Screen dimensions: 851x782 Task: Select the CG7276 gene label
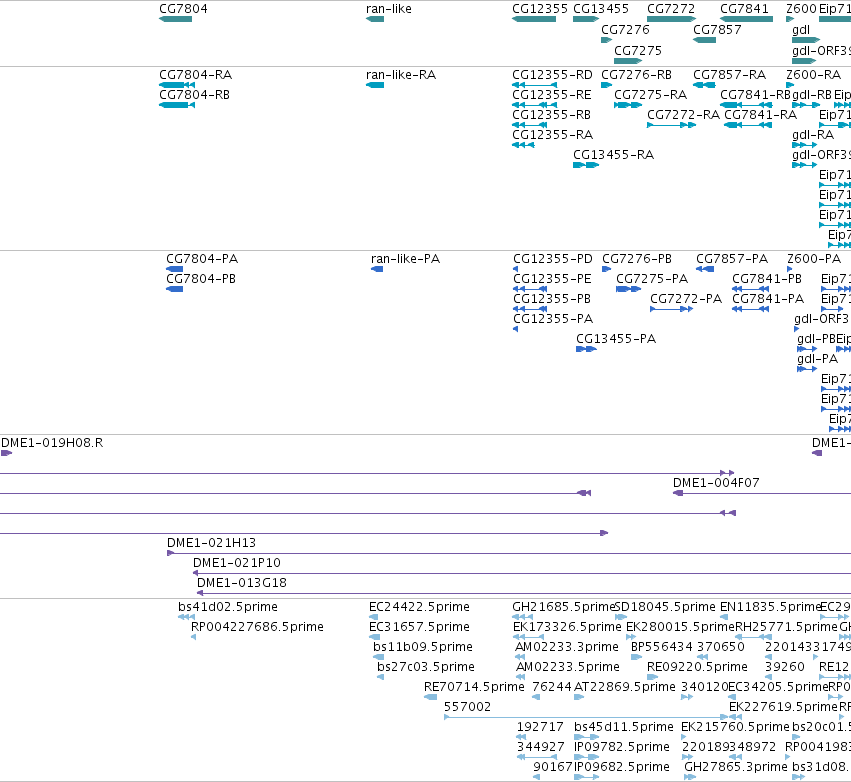[x=625, y=29]
